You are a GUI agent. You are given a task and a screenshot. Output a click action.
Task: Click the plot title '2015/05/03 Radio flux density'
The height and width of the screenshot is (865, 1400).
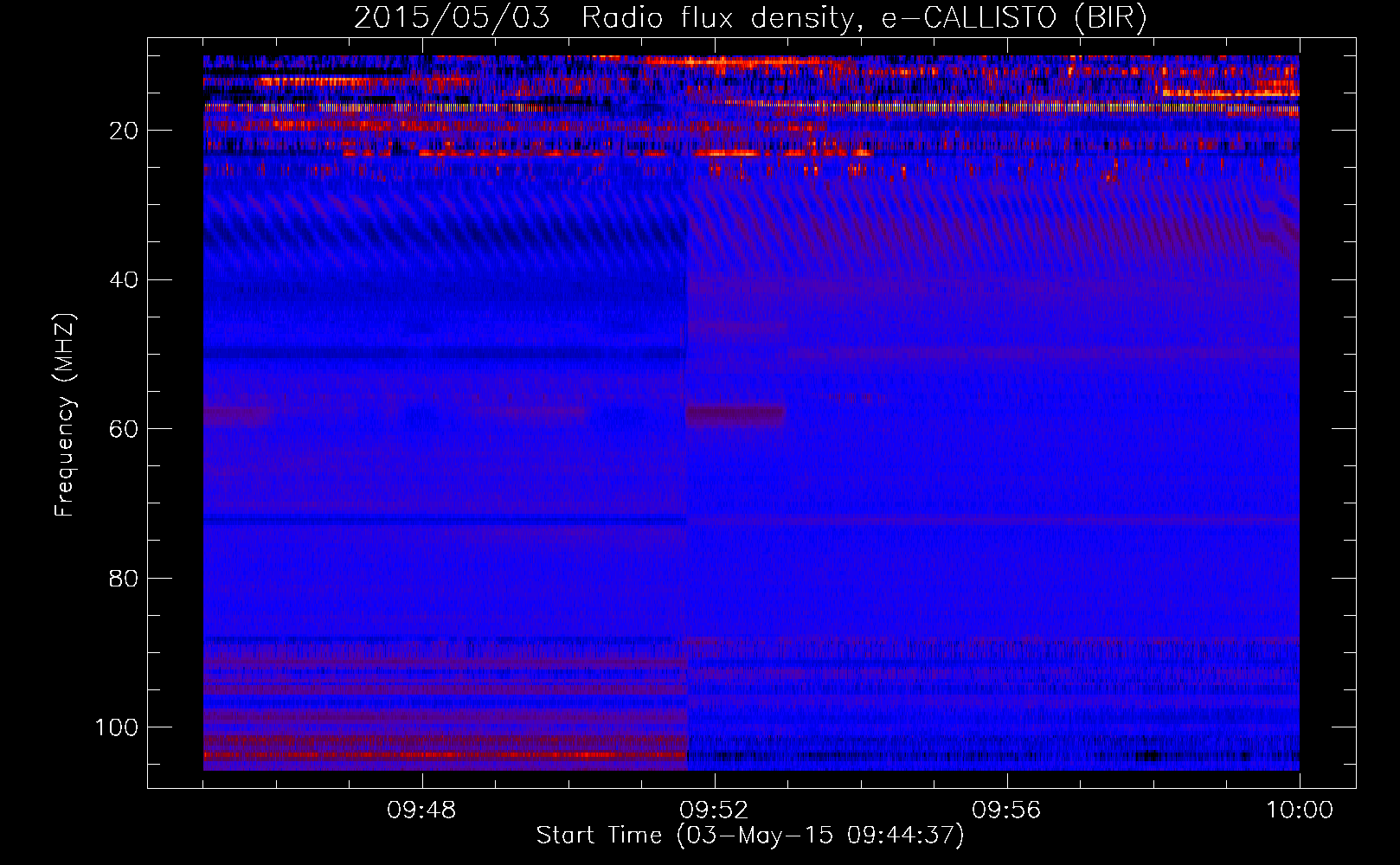pyautogui.click(x=750, y=18)
